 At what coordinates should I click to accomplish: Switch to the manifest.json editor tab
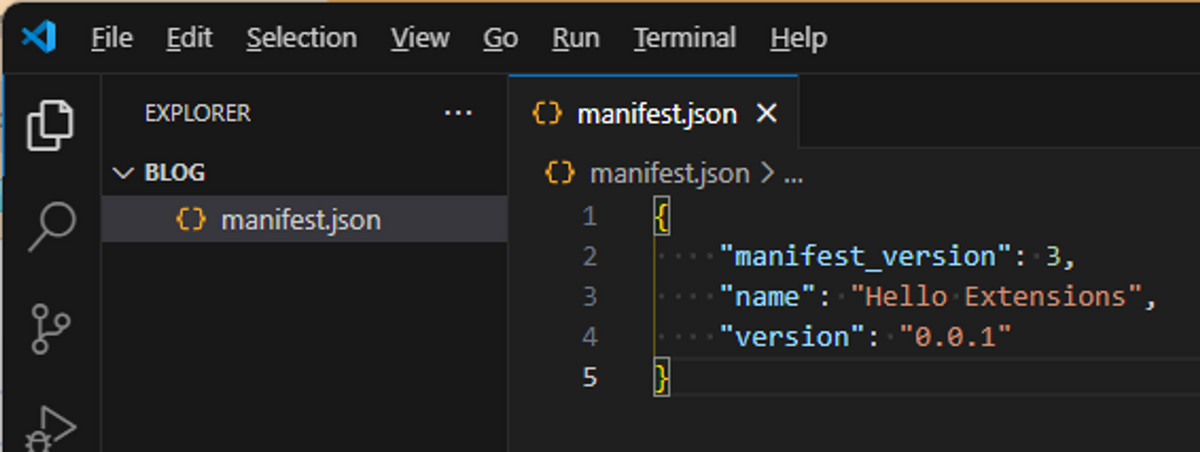tap(654, 114)
